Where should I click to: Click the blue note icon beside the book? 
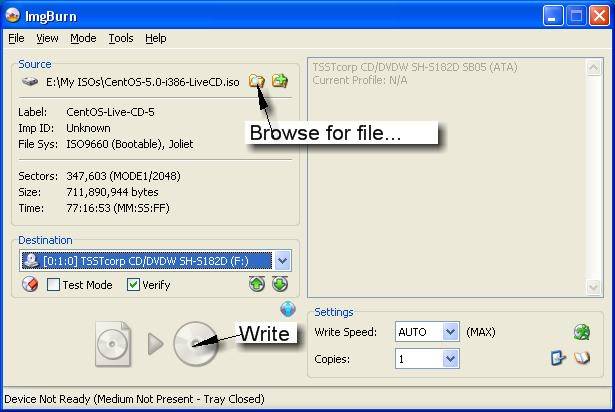coord(559,358)
